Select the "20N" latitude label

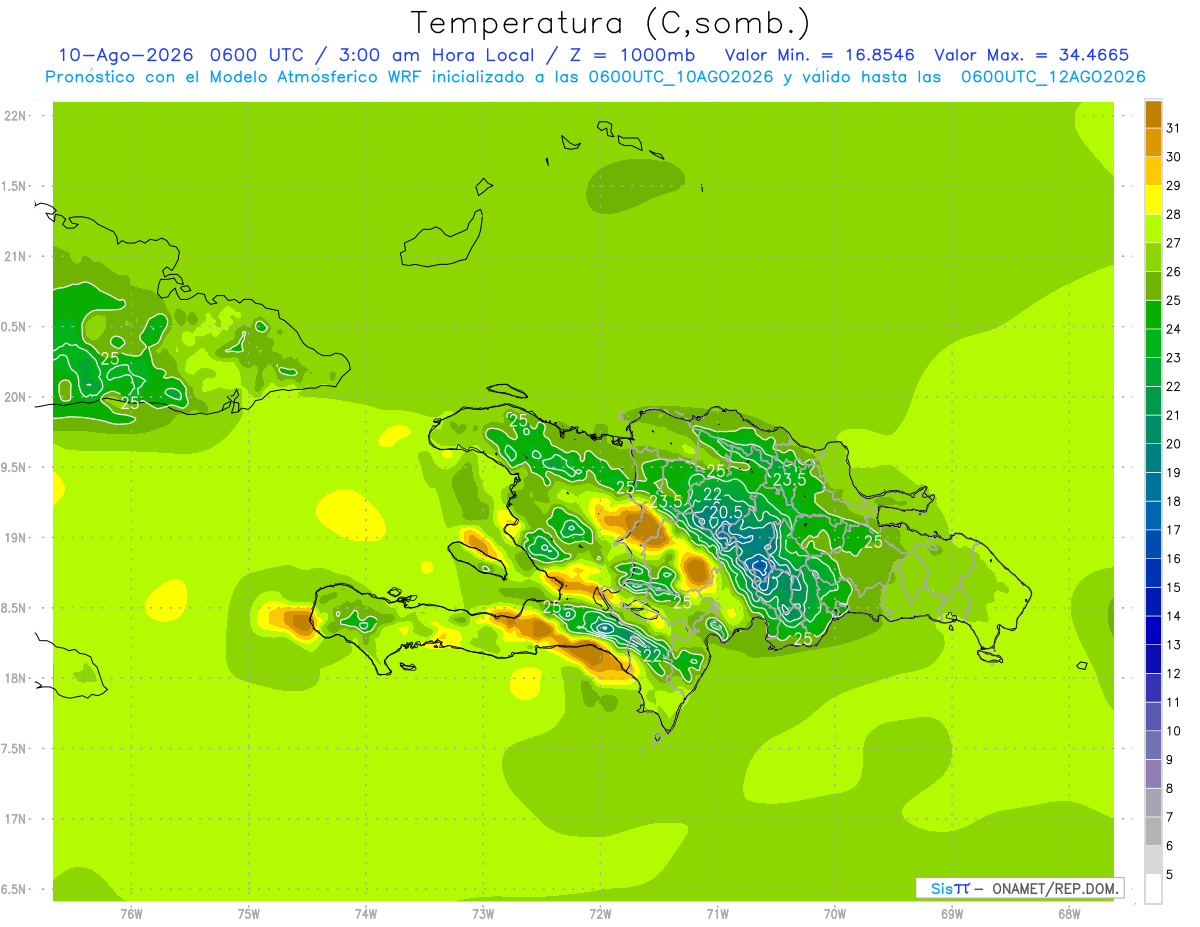16,397
